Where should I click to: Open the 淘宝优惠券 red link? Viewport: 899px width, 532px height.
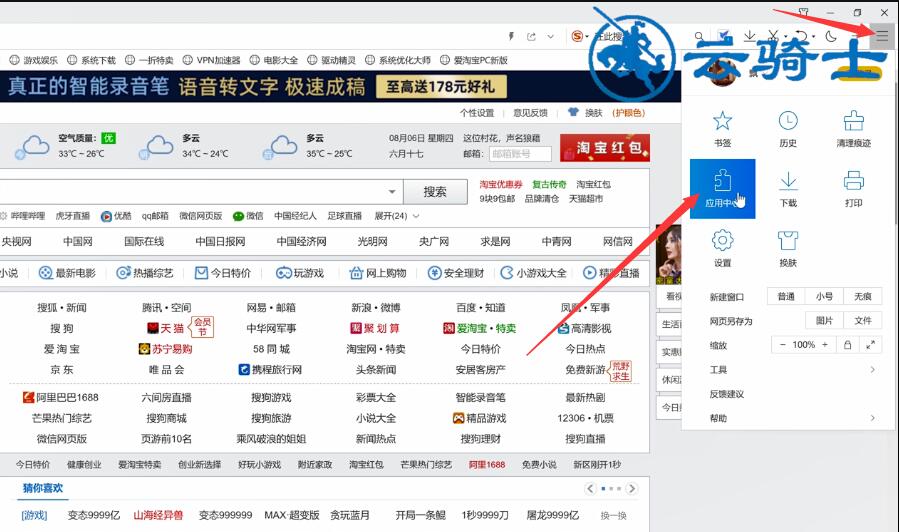point(501,184)
